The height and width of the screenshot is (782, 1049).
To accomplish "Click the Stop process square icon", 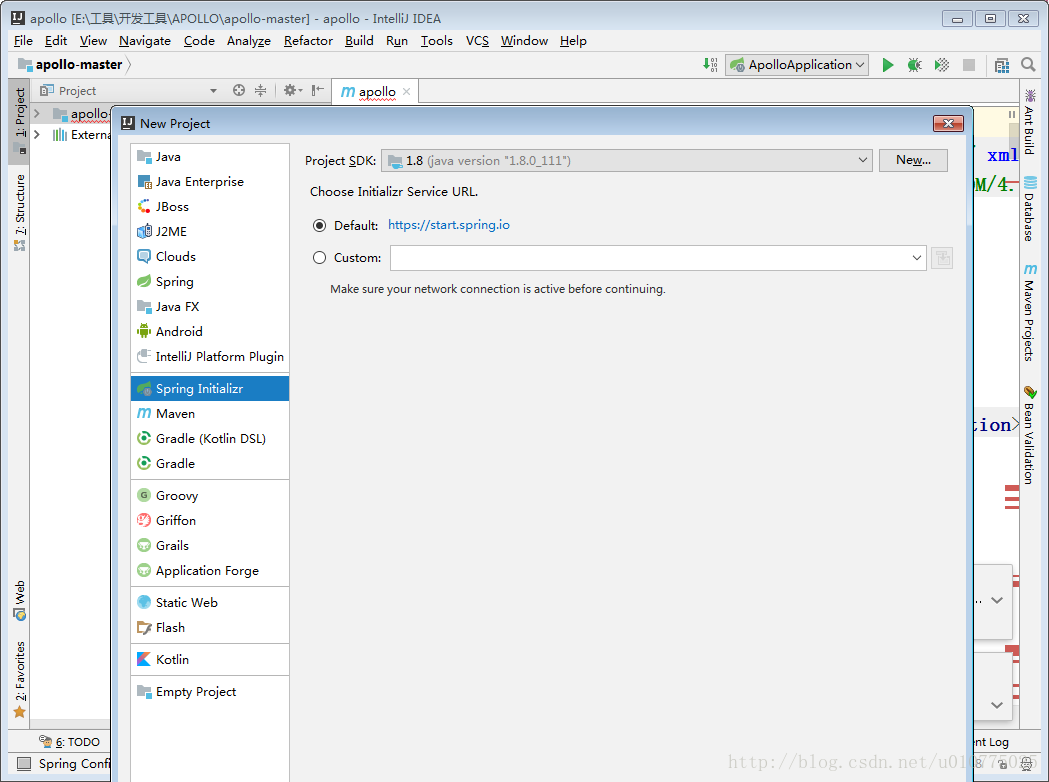I will (969, 65).
